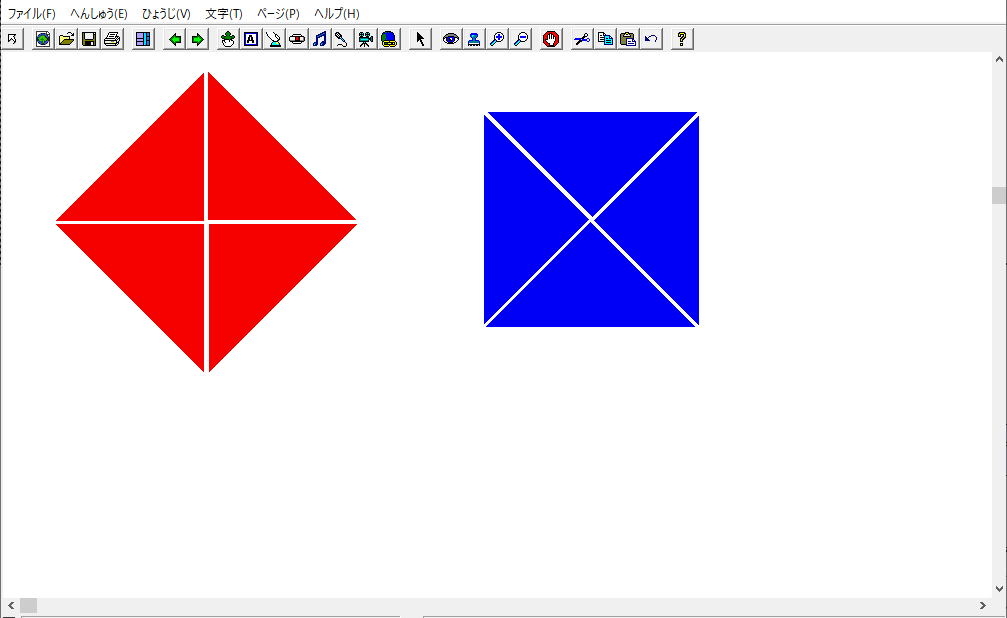This screenshot has width=1007, height=618.
Task: Click the zoom in magnifier icon
Action: (x=497, y=39)
